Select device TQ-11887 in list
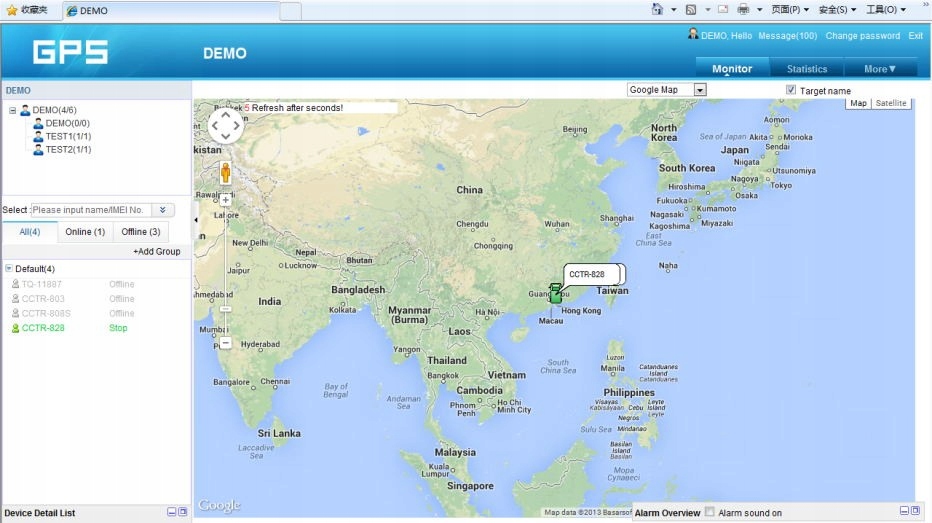Viewport: 932px width, 523px height. click(41, 284)
